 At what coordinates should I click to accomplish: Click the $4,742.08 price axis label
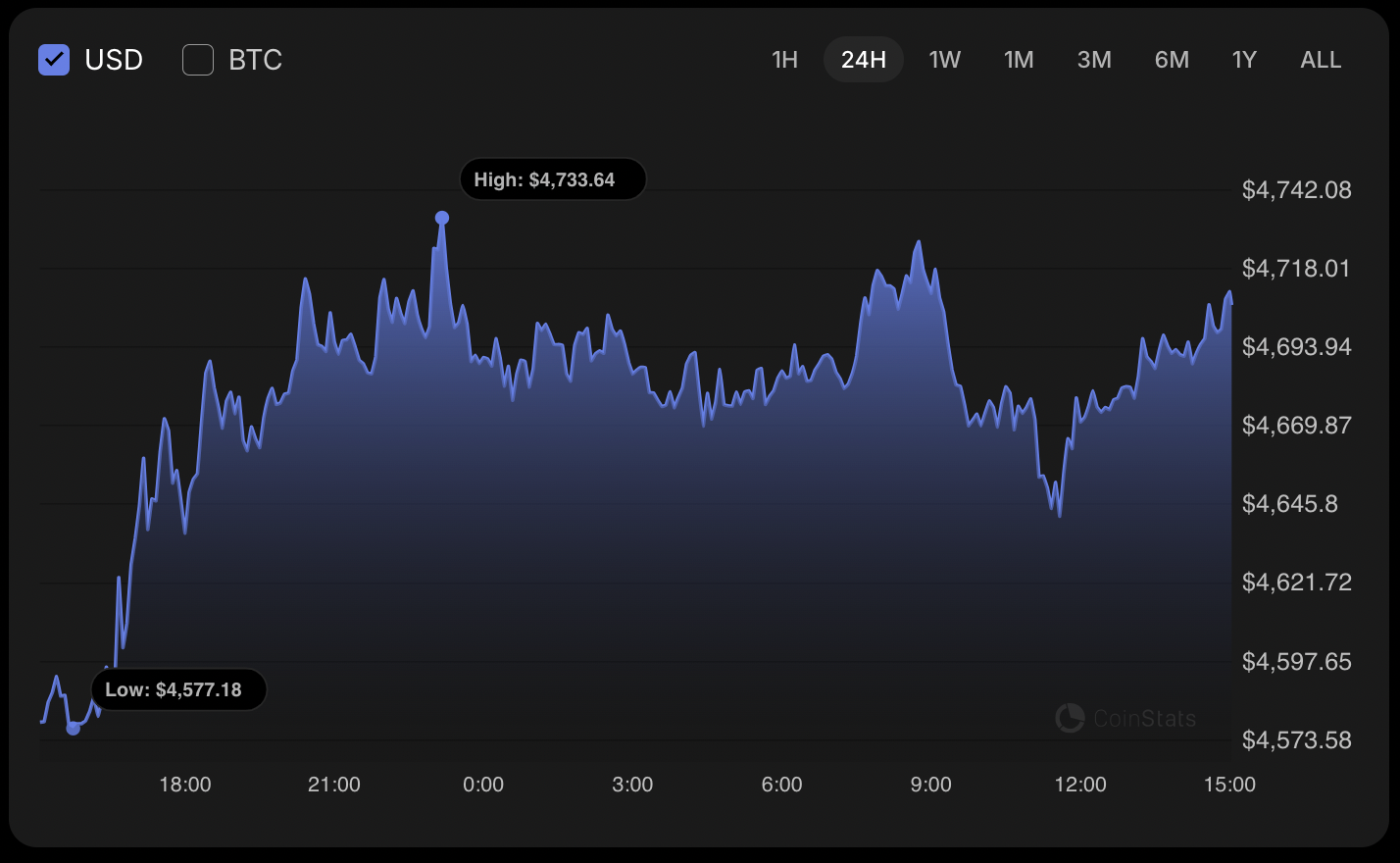(1296, 190)
